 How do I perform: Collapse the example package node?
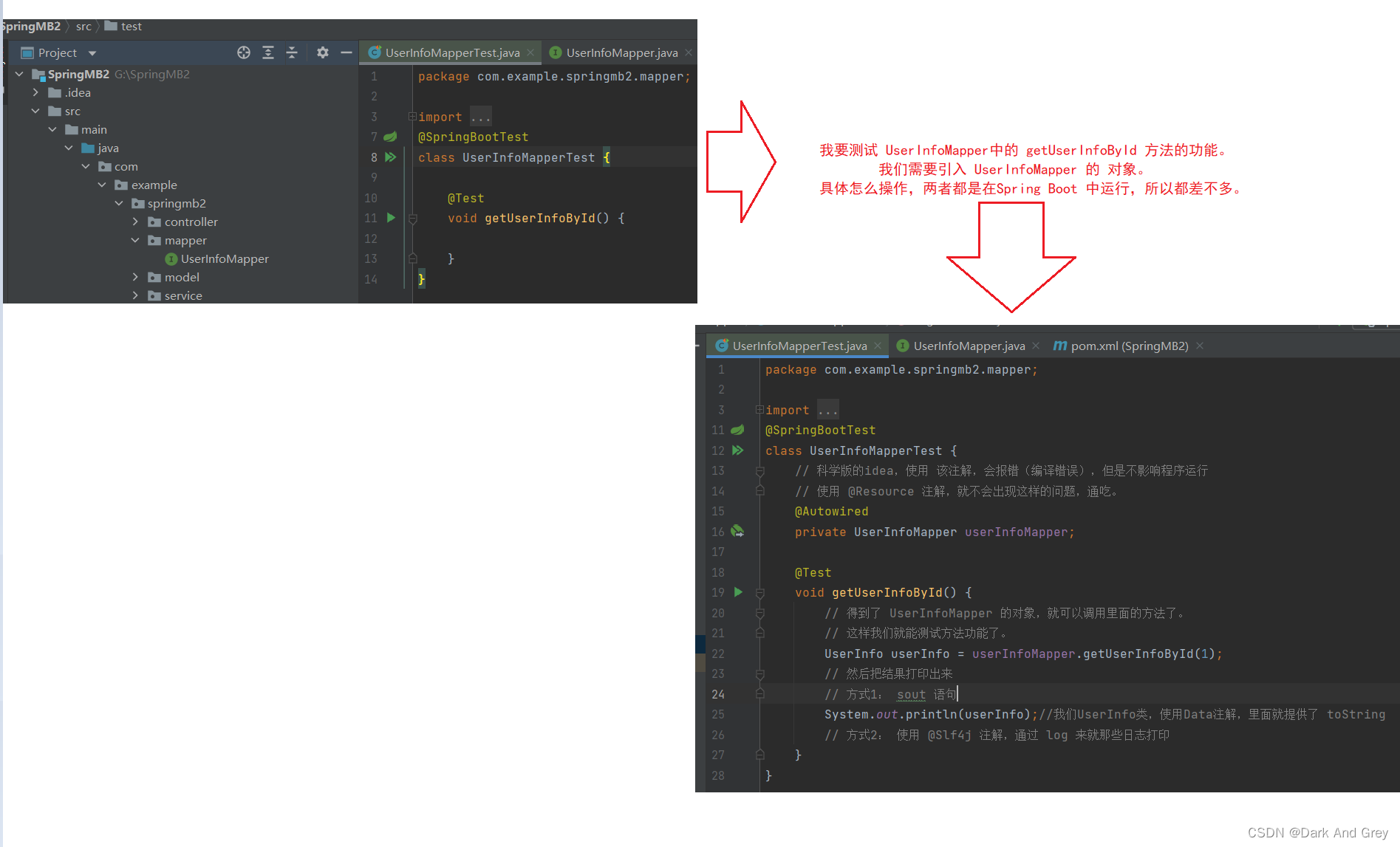[102, 185]
